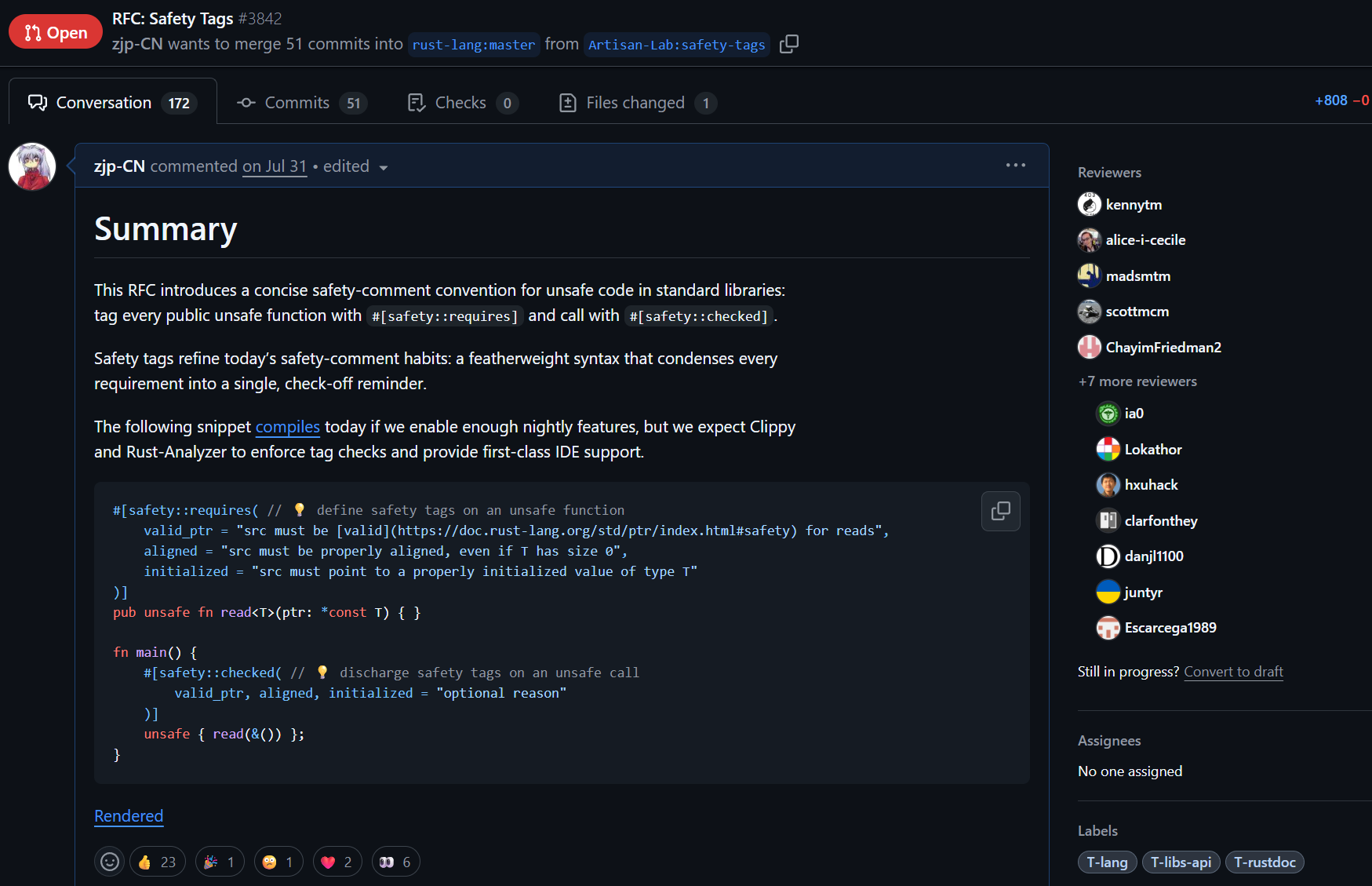Collapse the +7 more reviewers list
Viewport: 1372px width, 886px height.
tap(1137, 381)
